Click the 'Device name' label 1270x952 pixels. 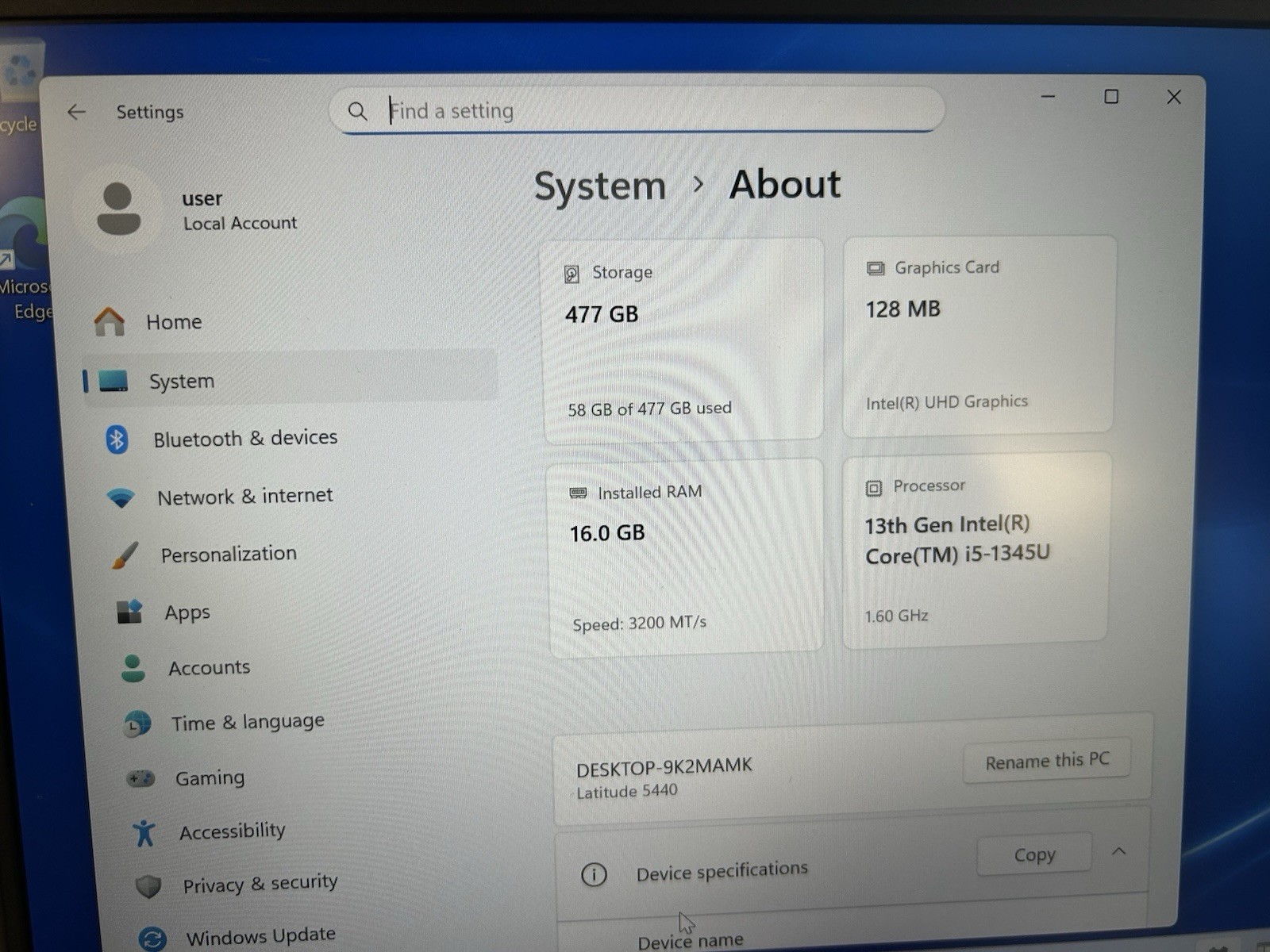coord(691,941)
